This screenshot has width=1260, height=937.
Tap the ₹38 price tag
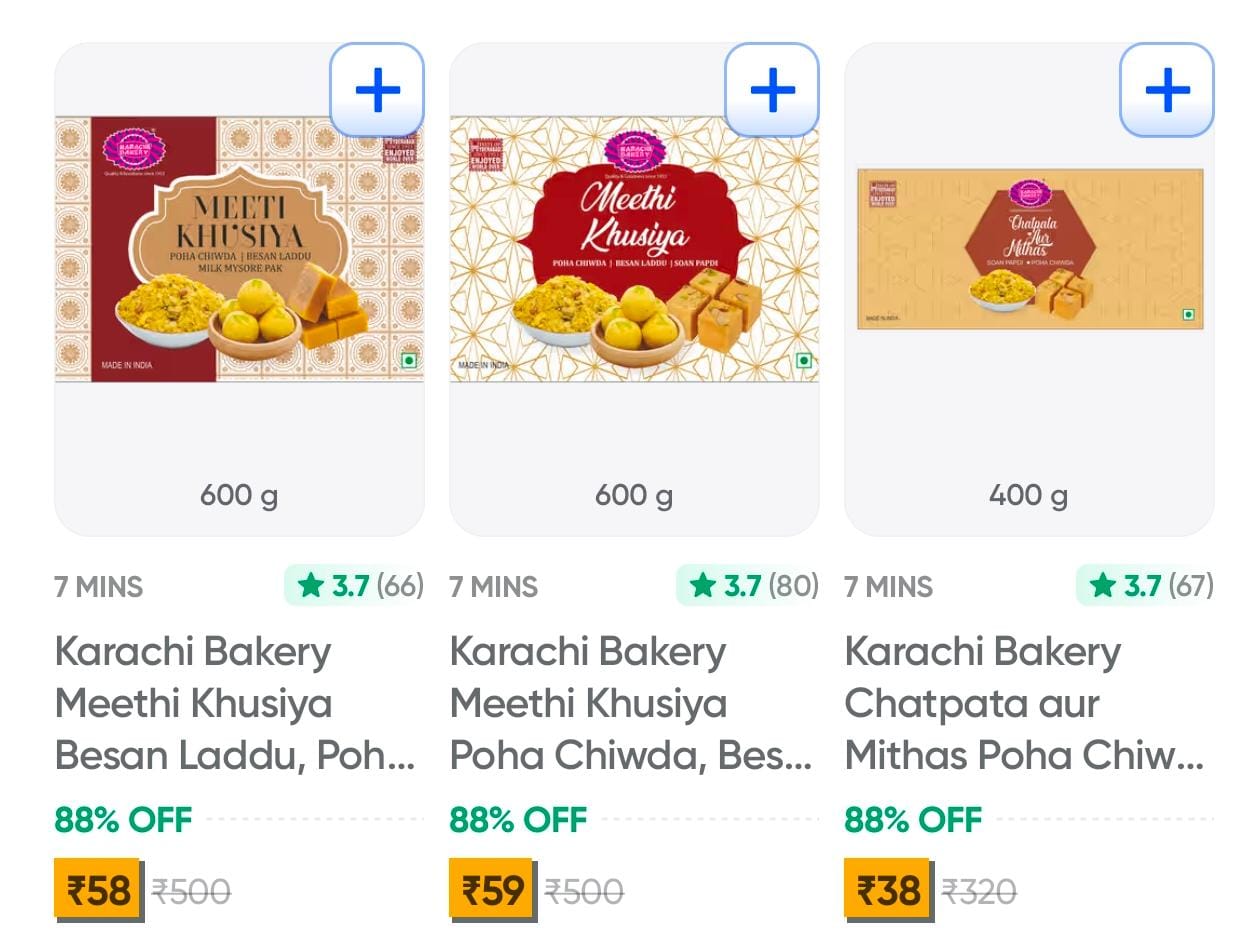[887, 889]
